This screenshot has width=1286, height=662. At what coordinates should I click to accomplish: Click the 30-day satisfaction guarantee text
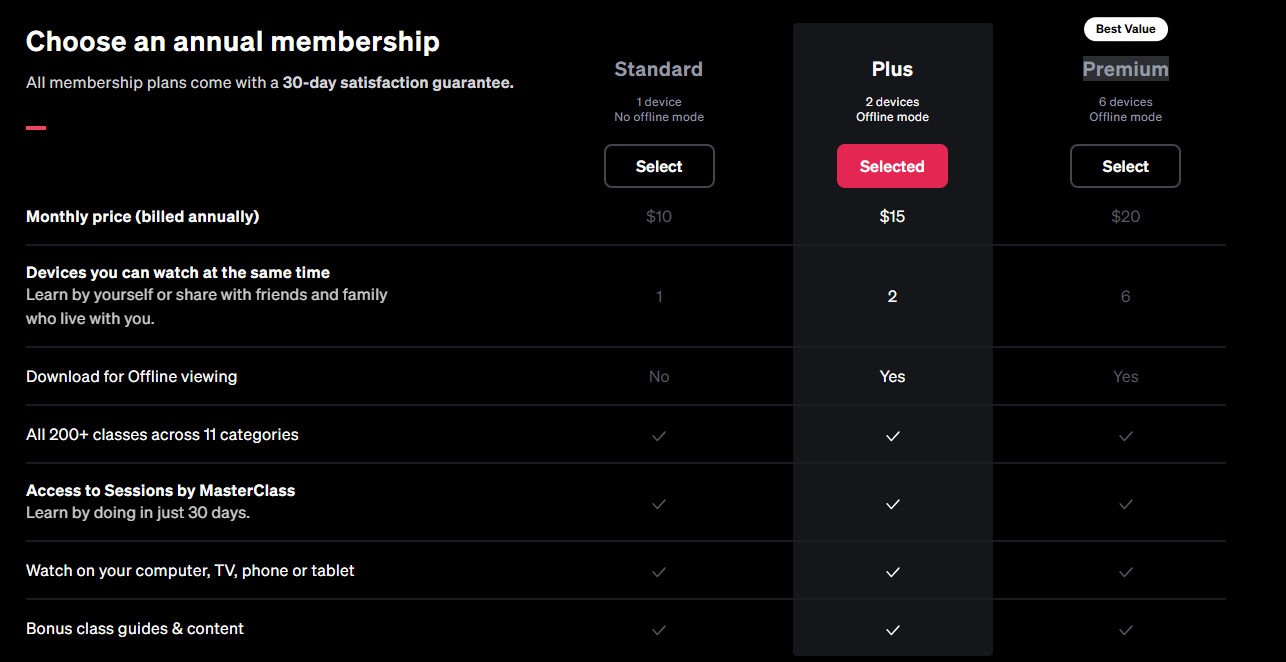(398, 83)
